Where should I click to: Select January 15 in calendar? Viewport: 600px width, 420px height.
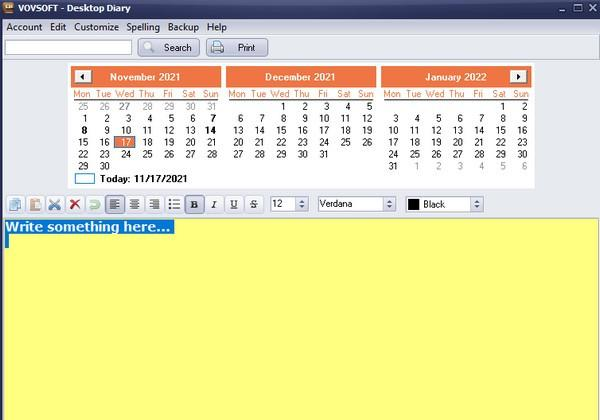[x=501, y=130]
